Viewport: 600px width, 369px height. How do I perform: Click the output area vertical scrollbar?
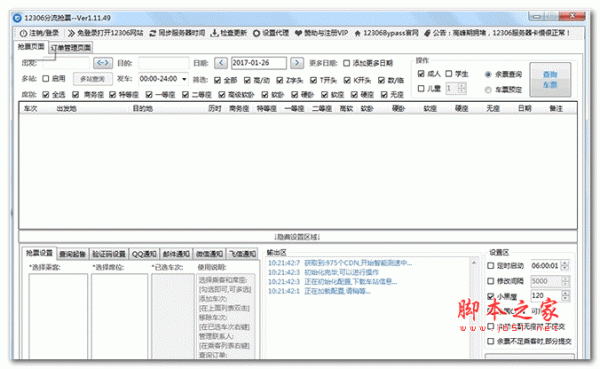pyautogui.click(x=474, y=309)
